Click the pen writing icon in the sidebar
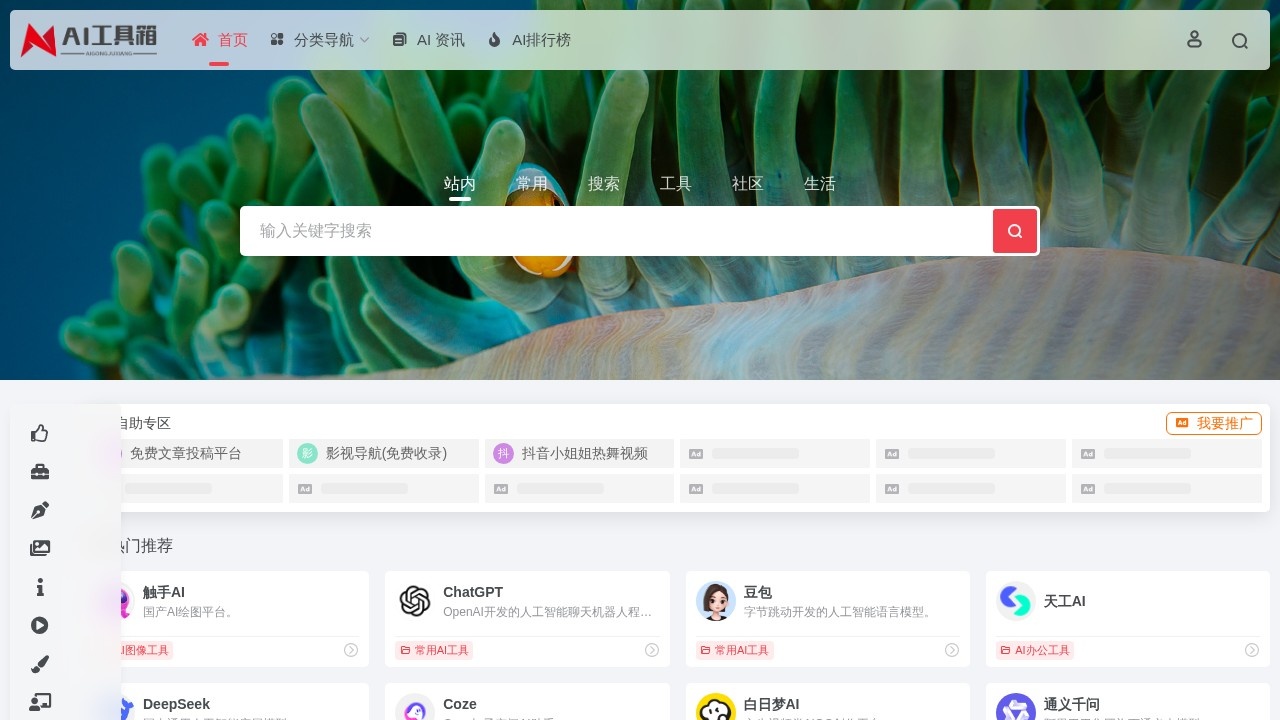1280x720 pixels. [40, 510]
